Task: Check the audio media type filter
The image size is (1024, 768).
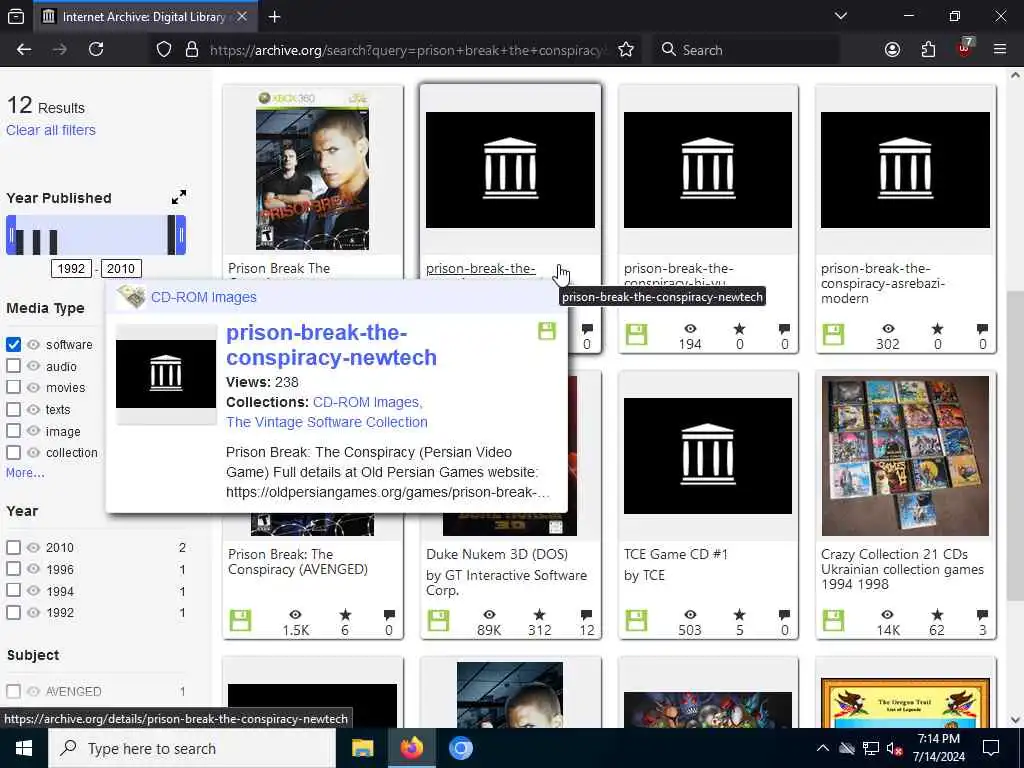Action: tap(14, 366)
